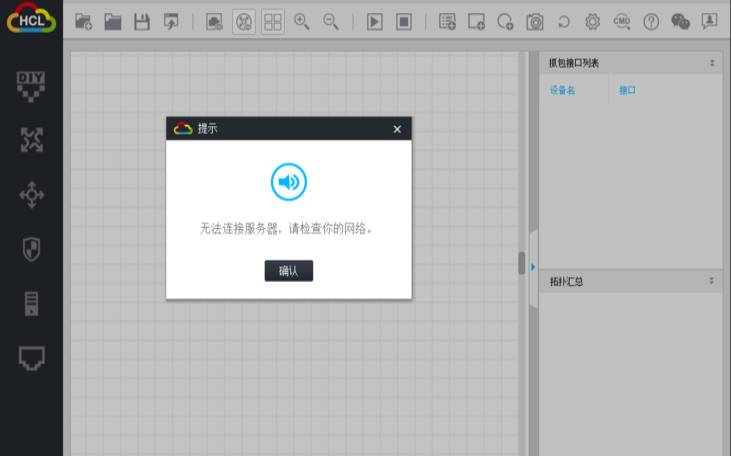The width and height of the screenshot is (731, 456).
Task: Click the HCL cloud logo
Action: (31, 18)
